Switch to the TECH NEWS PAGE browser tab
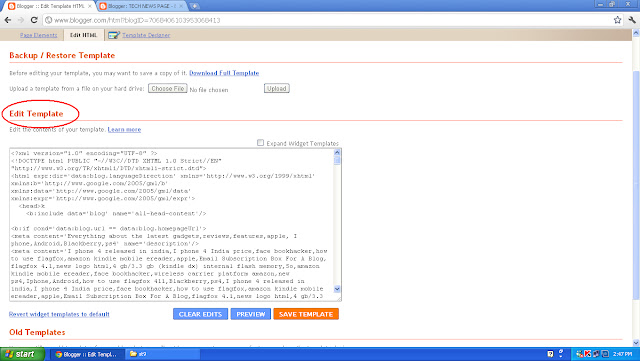Image resolution: width=640 pixels, height=361 pixels. pyautogui.click(x=142, y=6)
